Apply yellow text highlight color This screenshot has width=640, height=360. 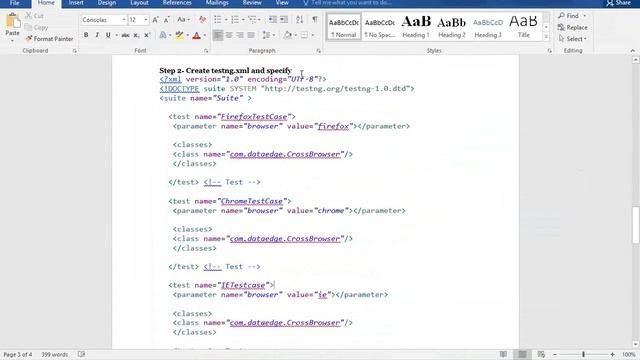pyautogui.click(x=179, y=35)
